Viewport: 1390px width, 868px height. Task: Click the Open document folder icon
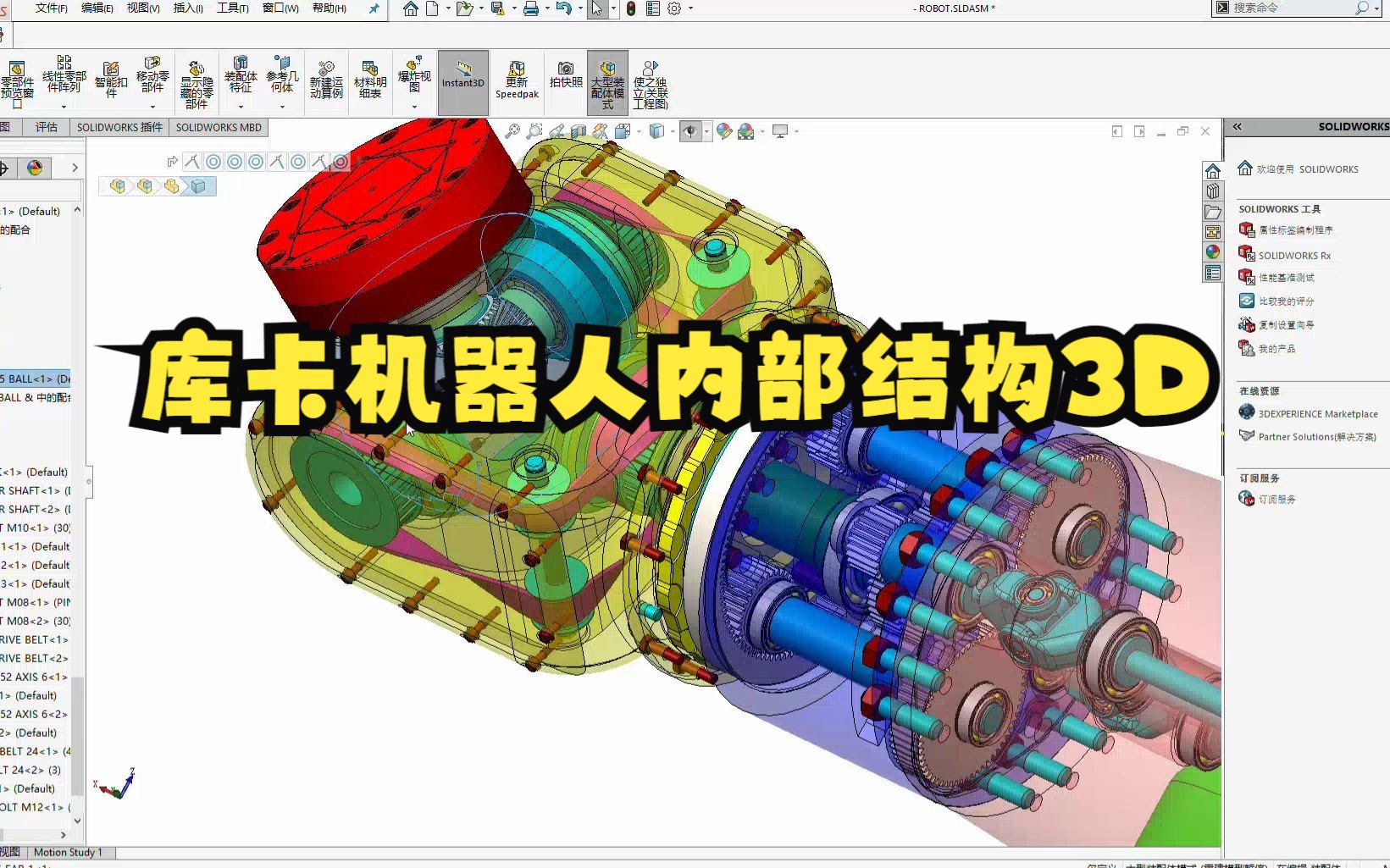pyautogui.click(x=463, y=8)
